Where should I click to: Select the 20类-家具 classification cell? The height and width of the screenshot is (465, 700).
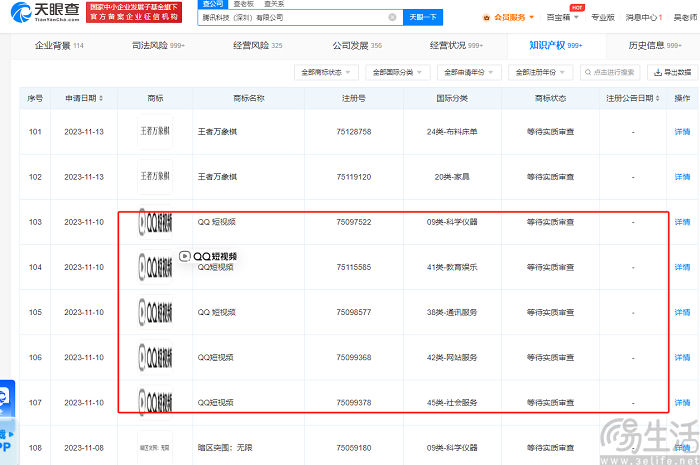point(452,177)
